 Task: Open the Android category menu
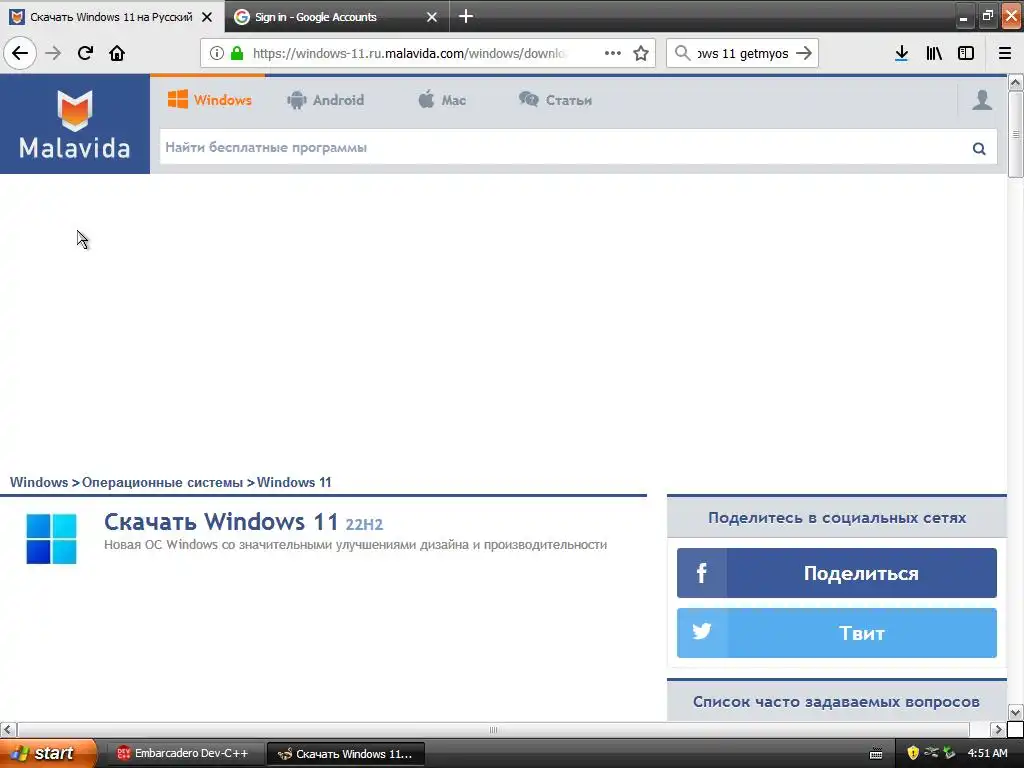coord(325,100)
